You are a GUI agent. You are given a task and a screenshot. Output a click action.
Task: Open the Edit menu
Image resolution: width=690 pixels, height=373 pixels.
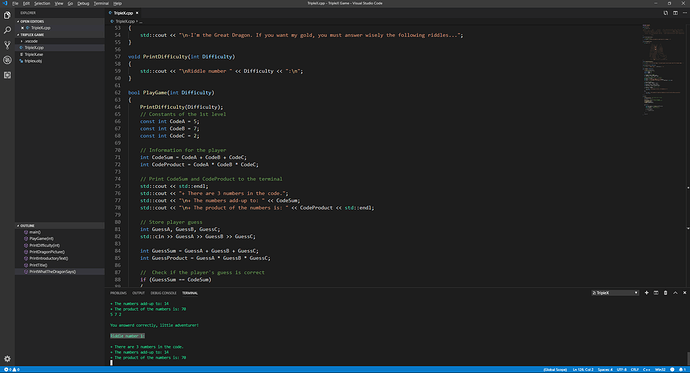tap(26, 3)
